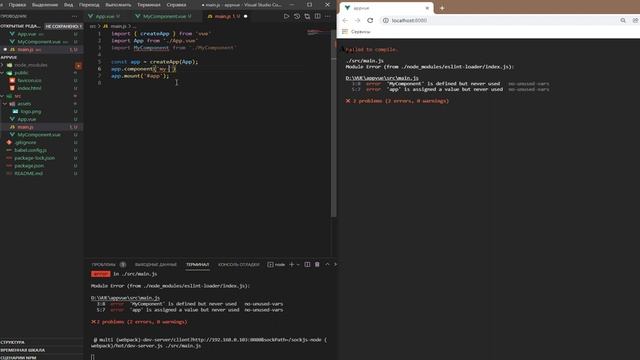This screenshot has height=360, width=640.
Task: Click Chrome's forward arrow
Action: (x=358, y=20)
